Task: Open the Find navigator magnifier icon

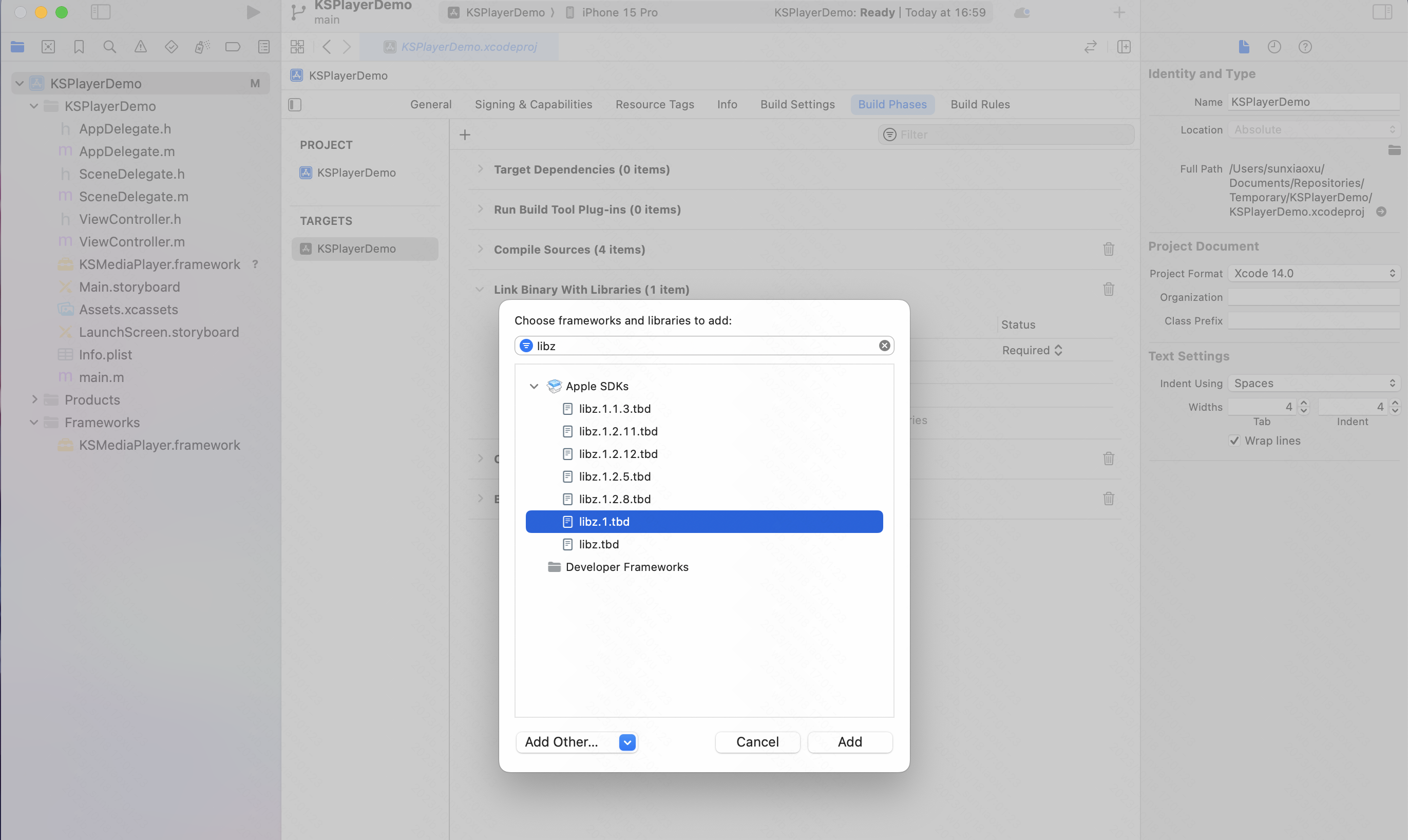Action: click(110, 47)
